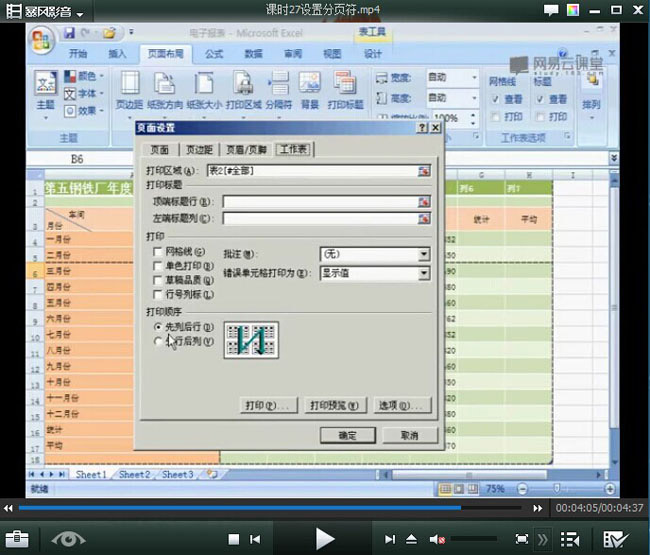Enable 草稿品质 checkbox
650x555 pixels.
pos(158,280)
